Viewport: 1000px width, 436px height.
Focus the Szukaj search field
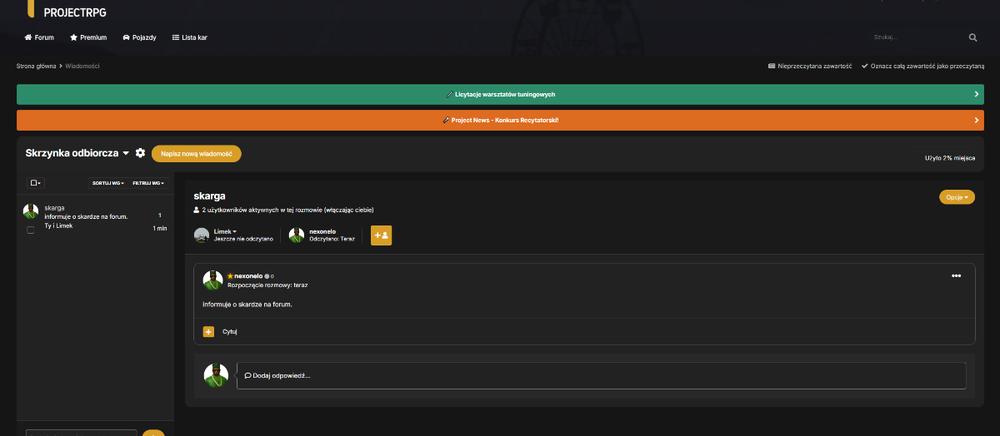click(917, 38)
